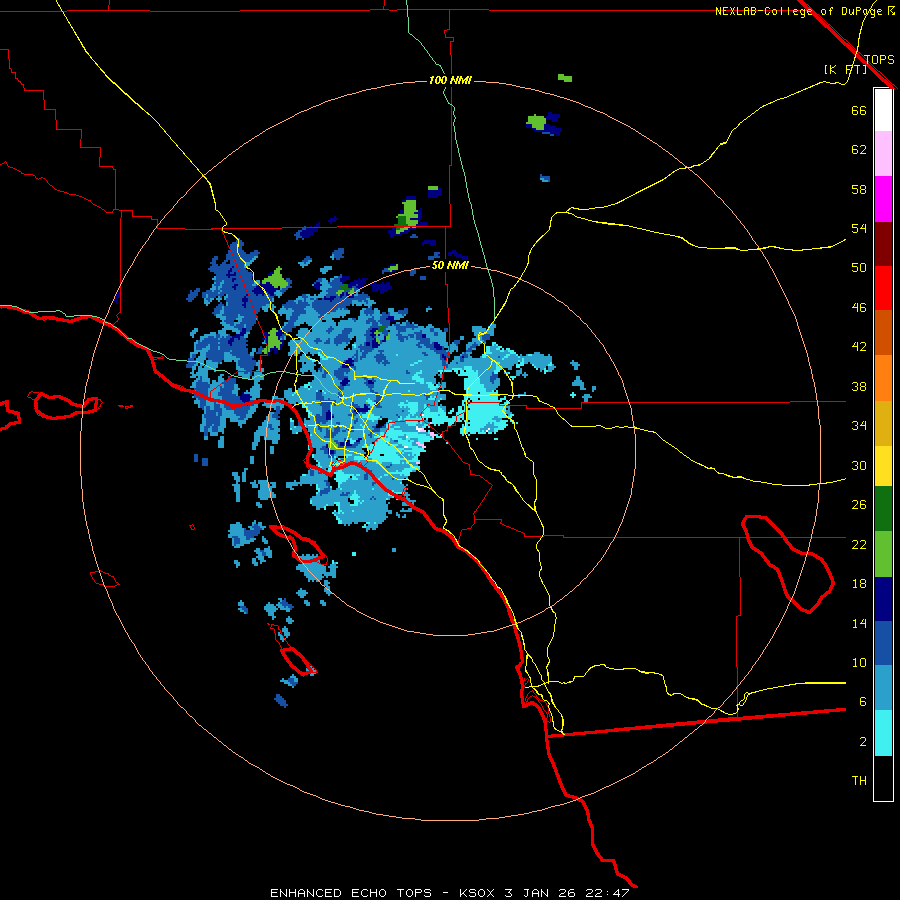Pick the dark green legend swatch
This screenshot has height=900, width=900.
[x=883, y=509]
